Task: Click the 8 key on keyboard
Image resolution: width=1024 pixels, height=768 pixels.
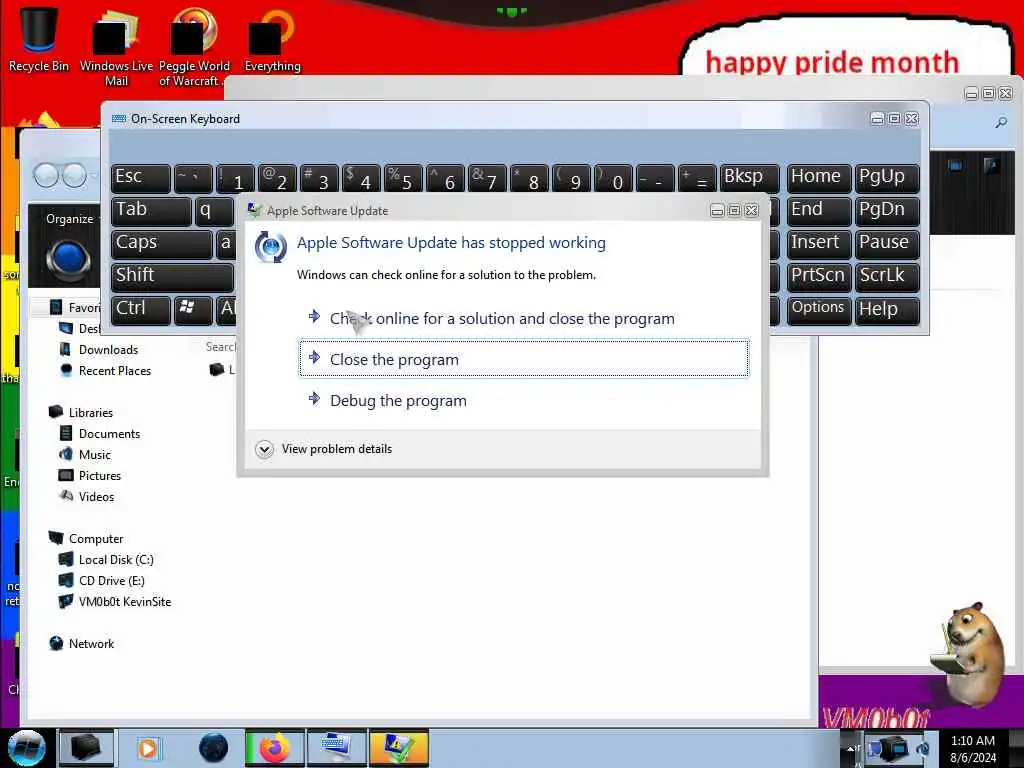Action: point(529,178)
